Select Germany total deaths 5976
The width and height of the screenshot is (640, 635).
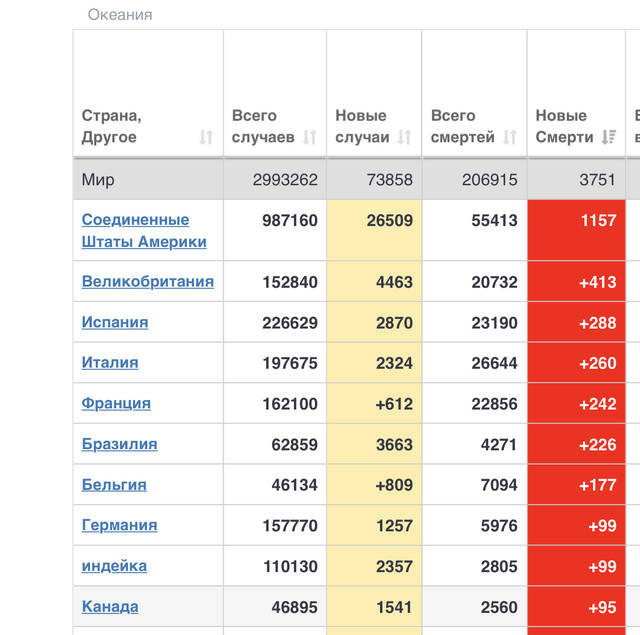coord(499,526)
